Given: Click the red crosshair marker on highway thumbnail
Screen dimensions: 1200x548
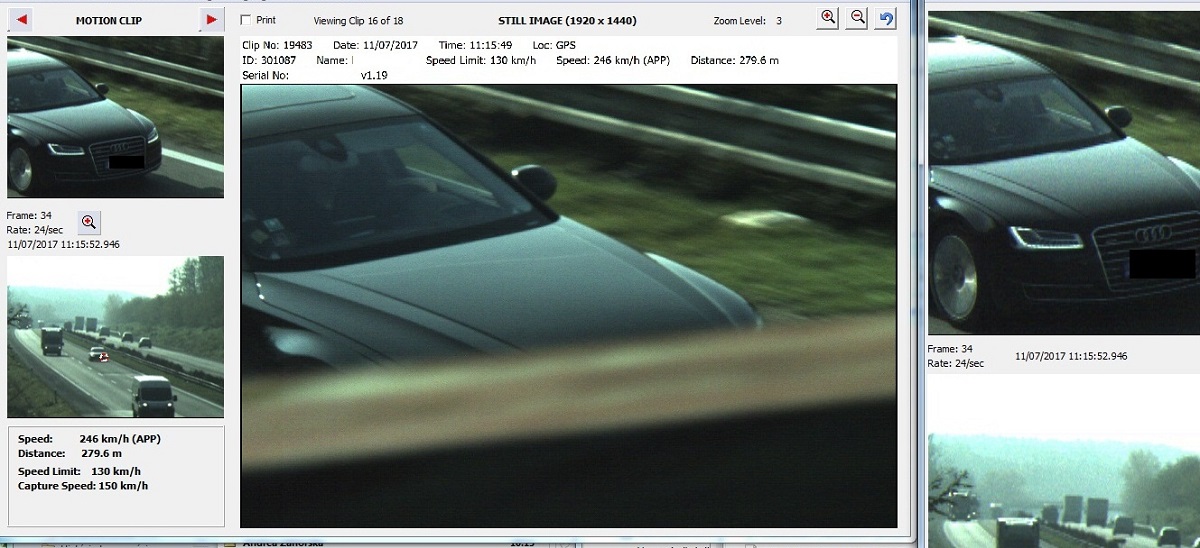Looking at the screenshot, I should coord(102,357).
